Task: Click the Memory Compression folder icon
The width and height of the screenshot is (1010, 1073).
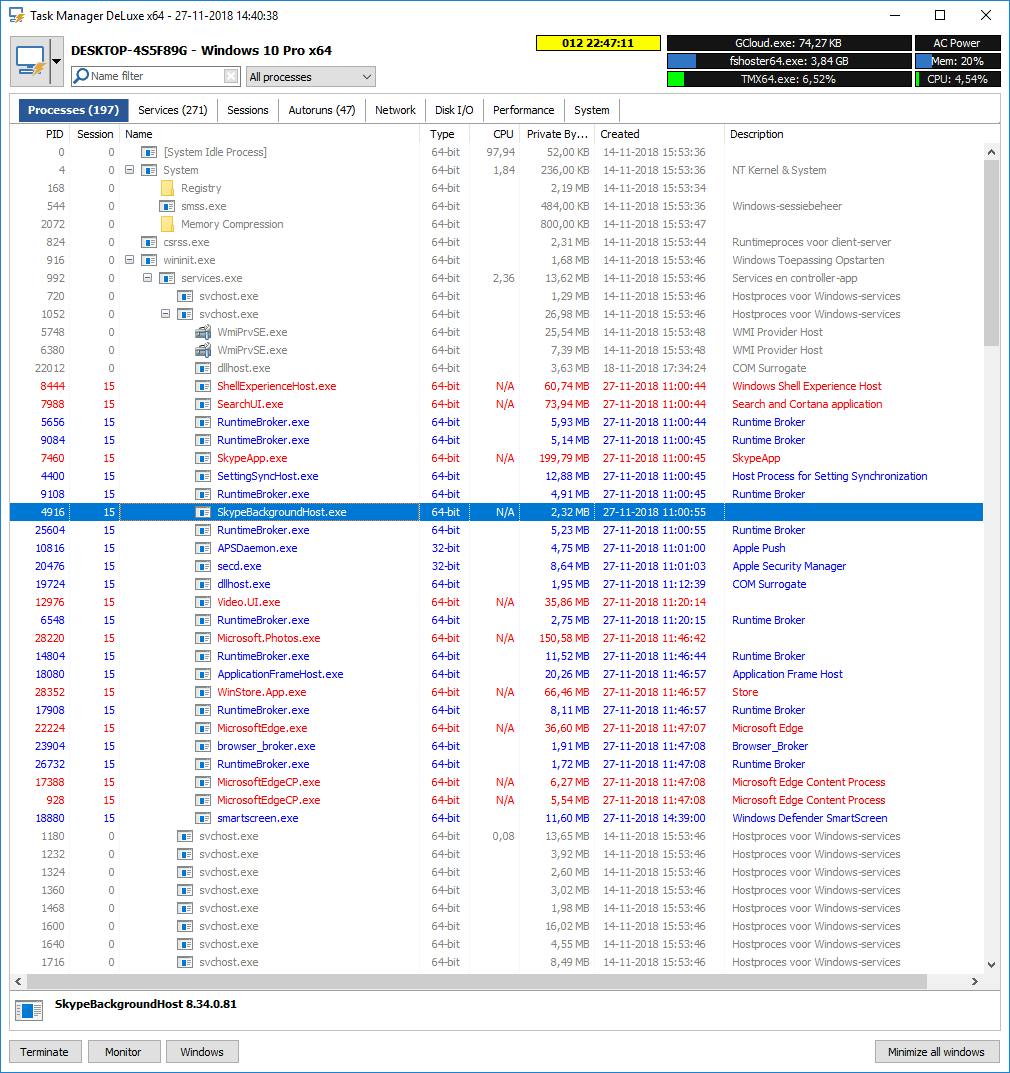Action: pos(167,224)
